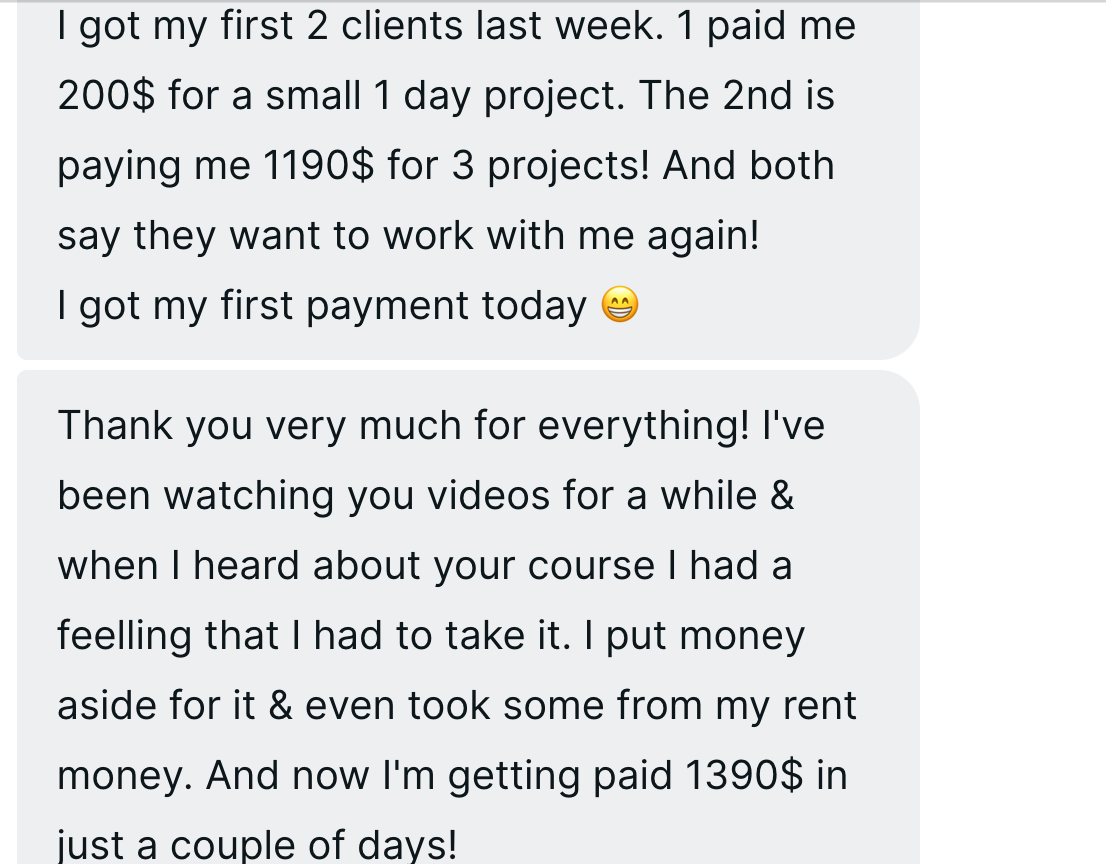Click the phrase 'just a couple of days!'

[256, 845]
